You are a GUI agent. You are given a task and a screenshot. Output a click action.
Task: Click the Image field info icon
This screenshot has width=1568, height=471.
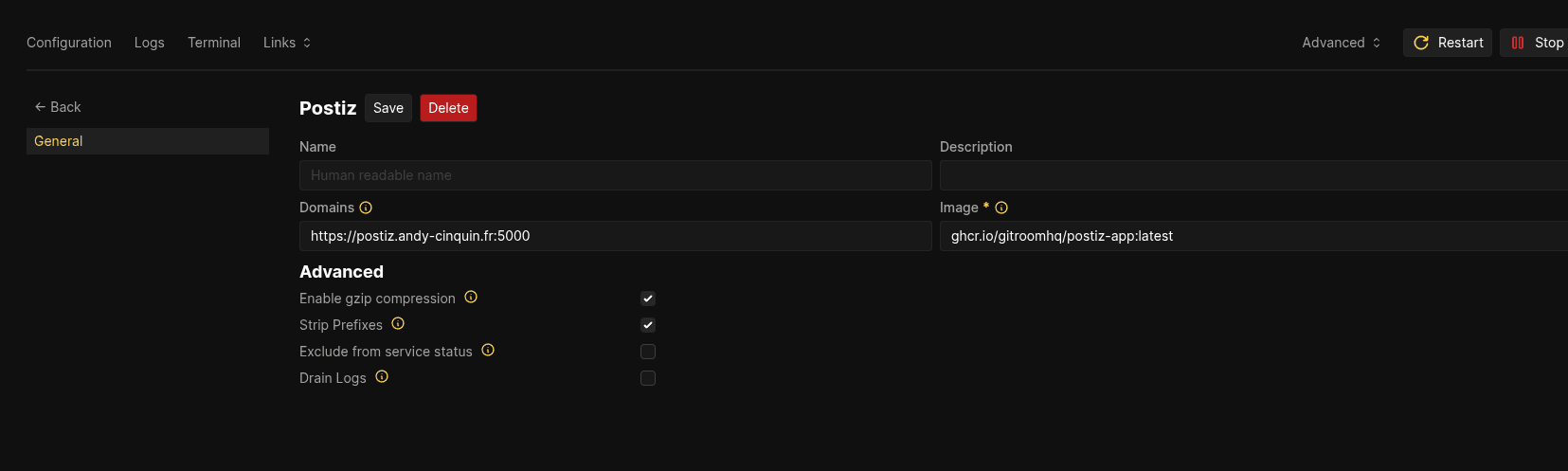click(1001, 208)
